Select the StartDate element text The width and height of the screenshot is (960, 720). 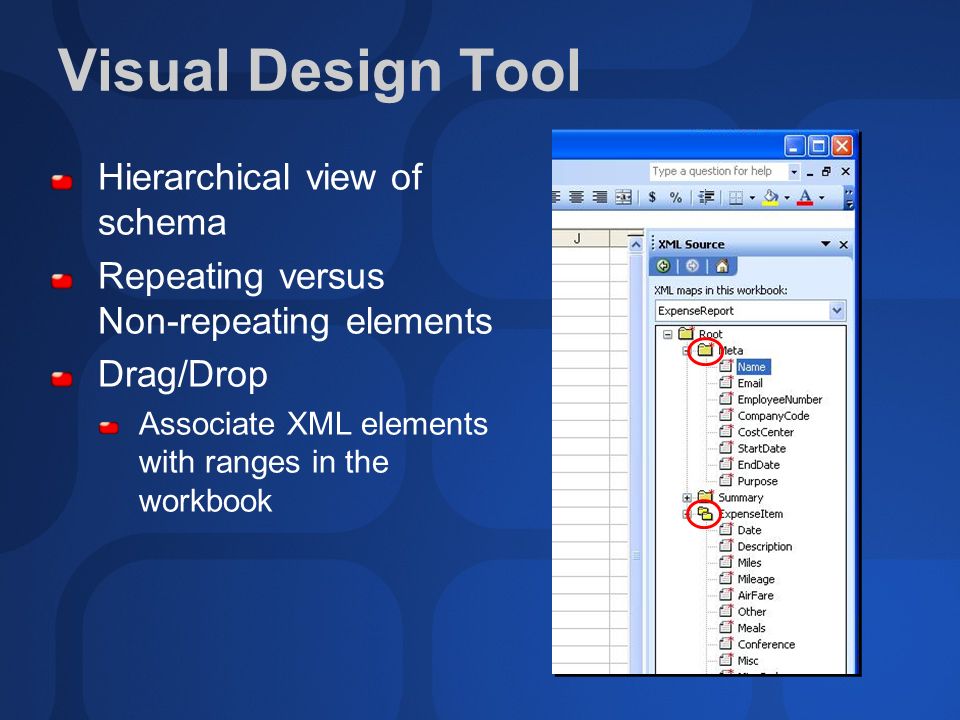click(762, 448)
